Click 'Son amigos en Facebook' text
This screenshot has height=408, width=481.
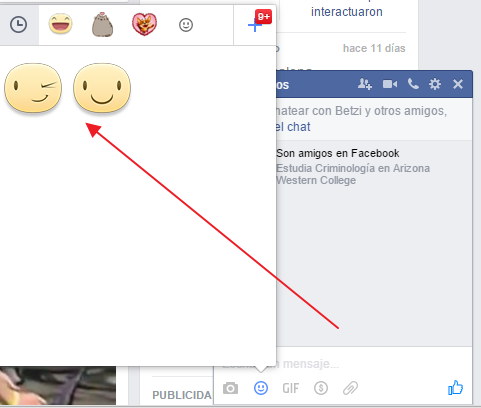(x=338, y=153)
